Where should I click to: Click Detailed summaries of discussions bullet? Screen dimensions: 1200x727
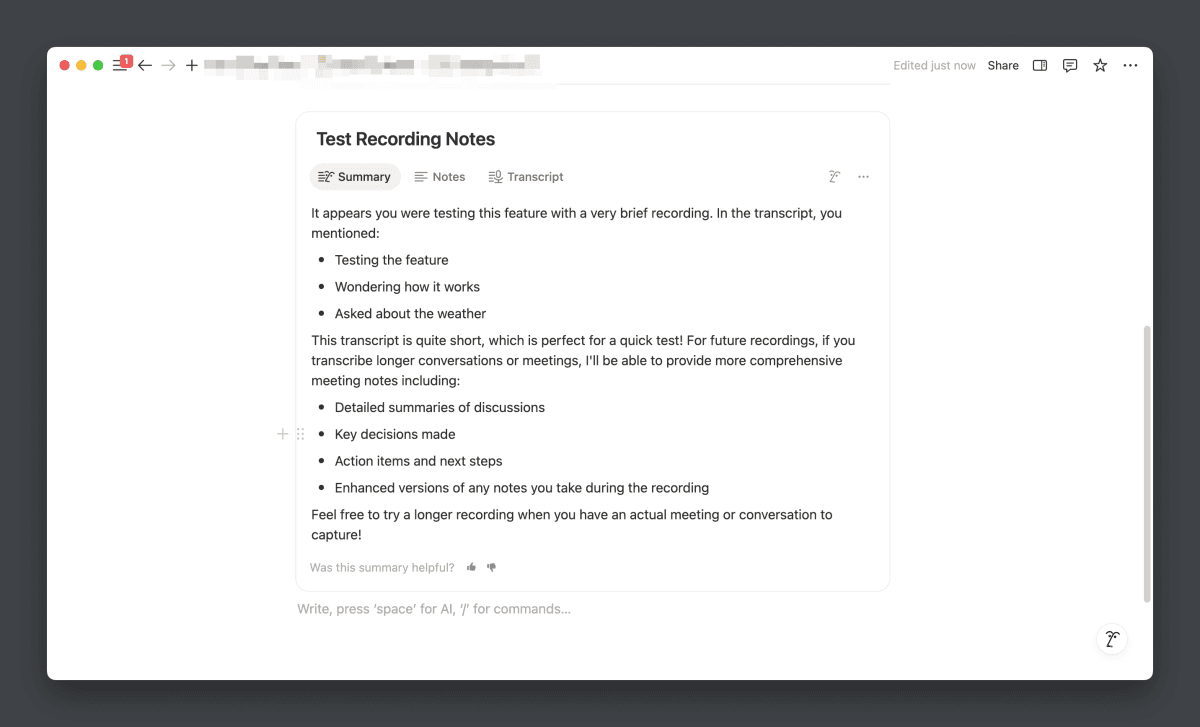click(x=440, y=408)
